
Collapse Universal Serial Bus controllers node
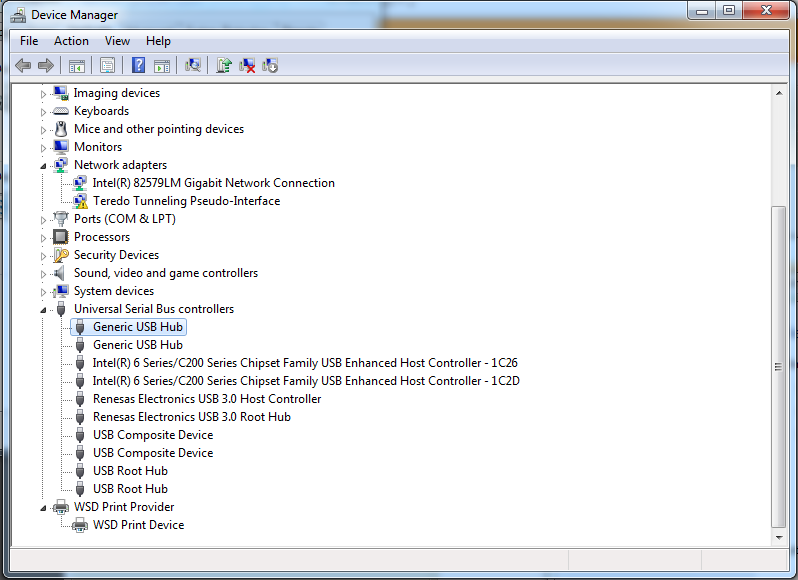click(x=43, y=310)
